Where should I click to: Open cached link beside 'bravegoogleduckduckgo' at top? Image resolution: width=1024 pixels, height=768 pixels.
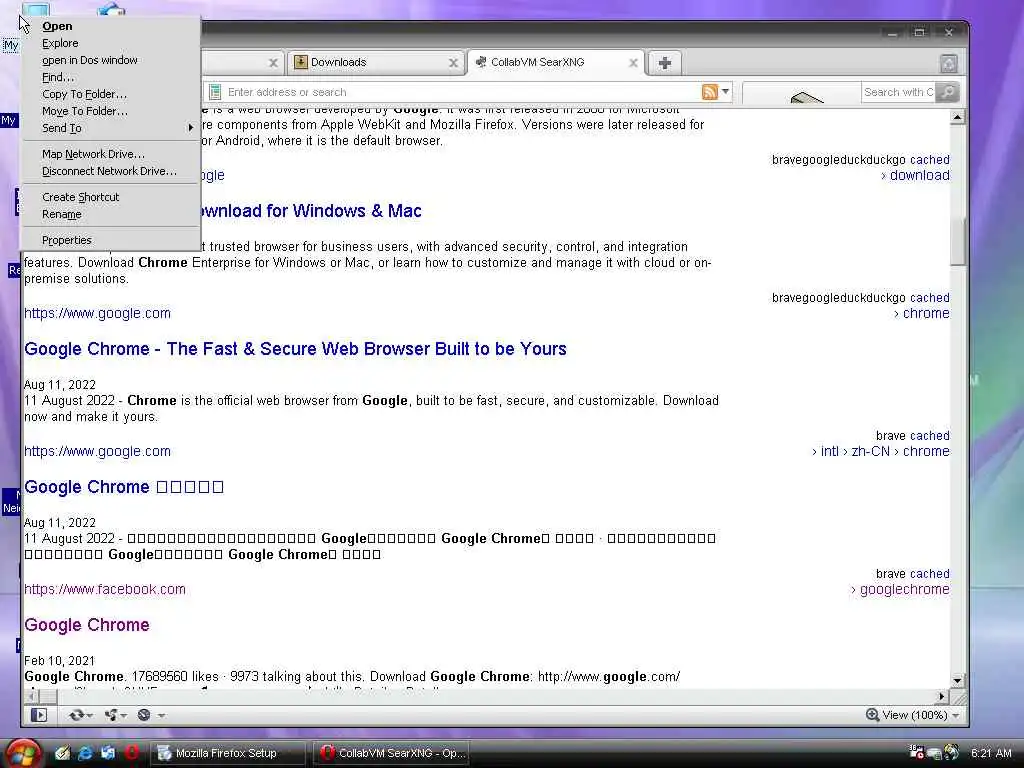pos(930,159)
